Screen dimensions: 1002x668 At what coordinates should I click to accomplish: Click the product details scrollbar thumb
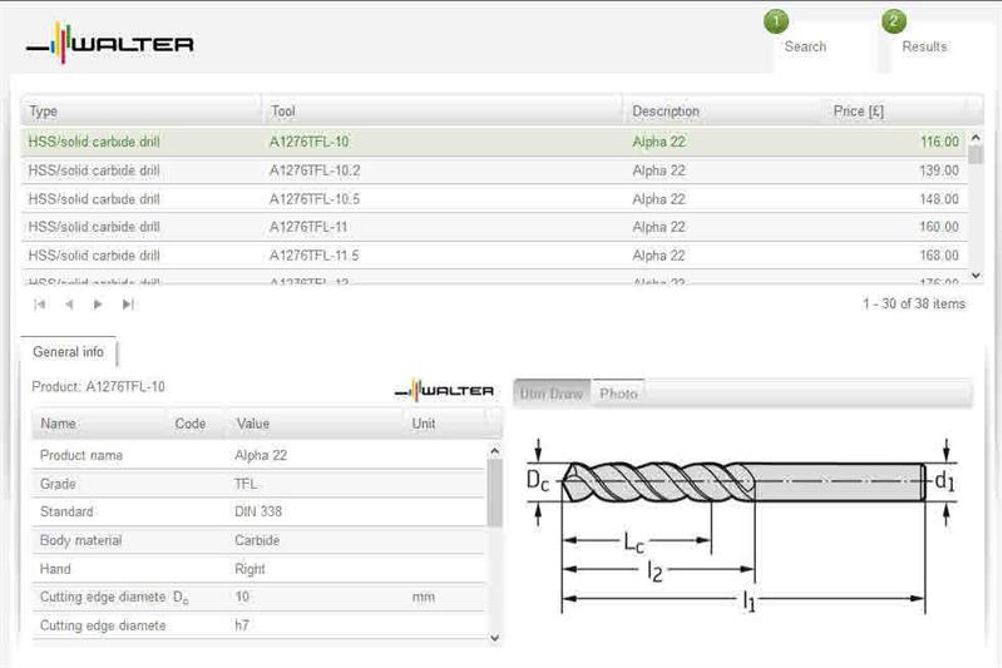495,492
